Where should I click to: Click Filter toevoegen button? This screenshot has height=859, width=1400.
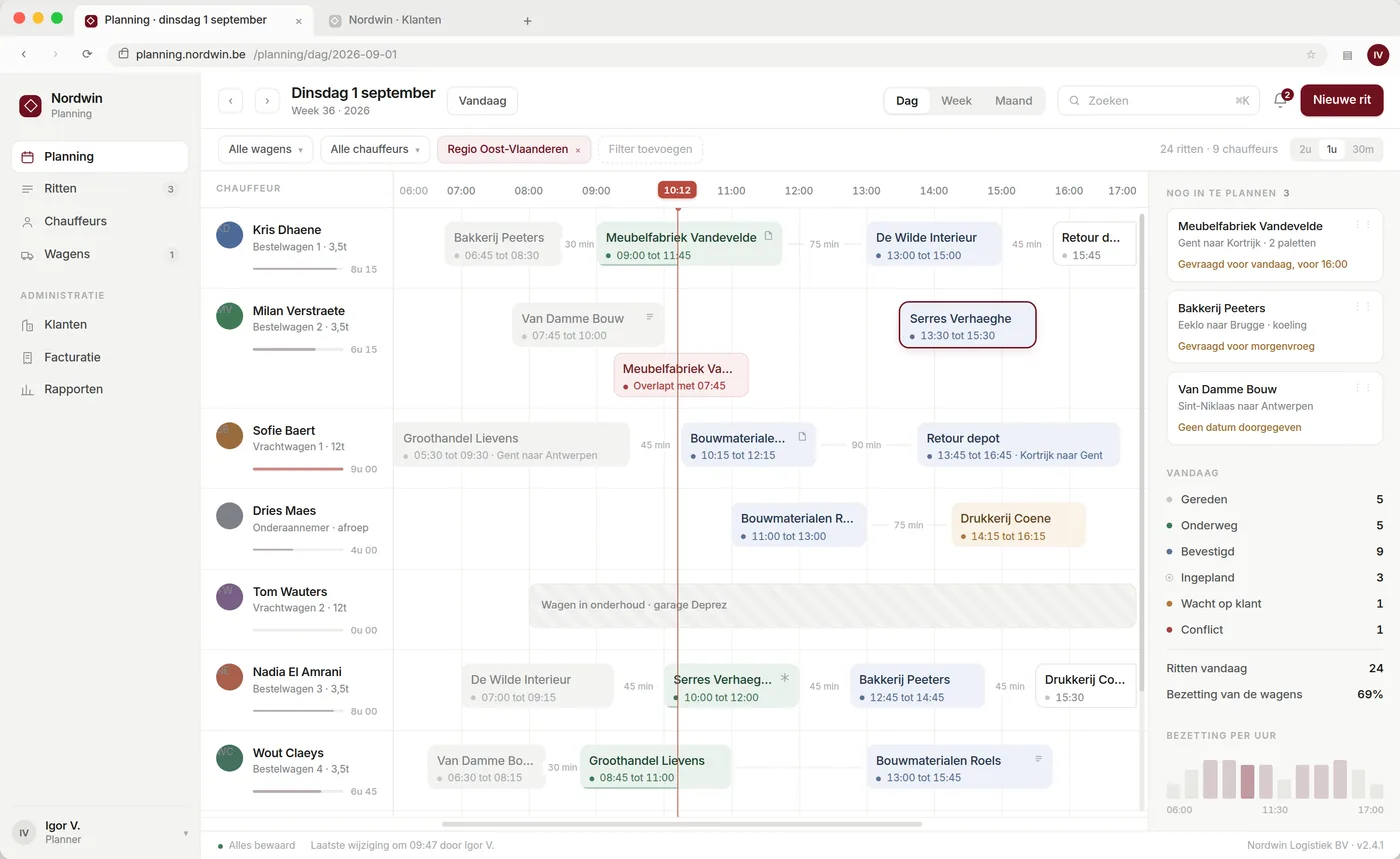click(650, 149)
